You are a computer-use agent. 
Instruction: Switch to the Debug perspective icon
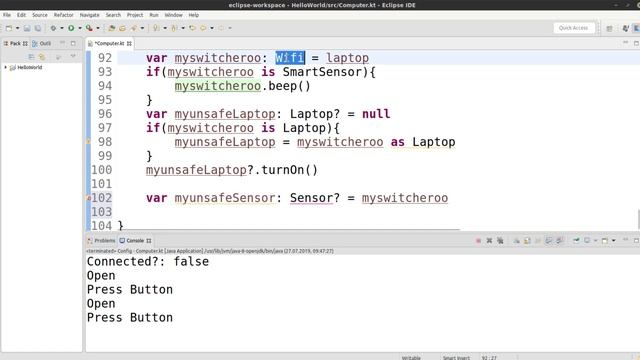coord(625,28)
